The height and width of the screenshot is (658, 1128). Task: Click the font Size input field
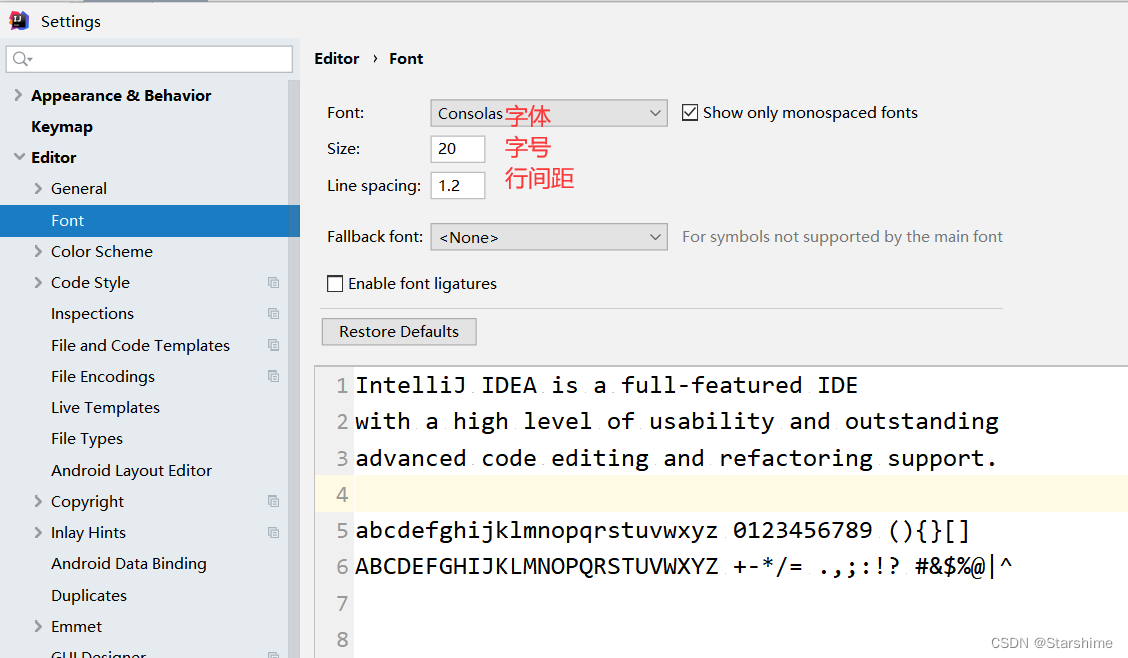457,148
